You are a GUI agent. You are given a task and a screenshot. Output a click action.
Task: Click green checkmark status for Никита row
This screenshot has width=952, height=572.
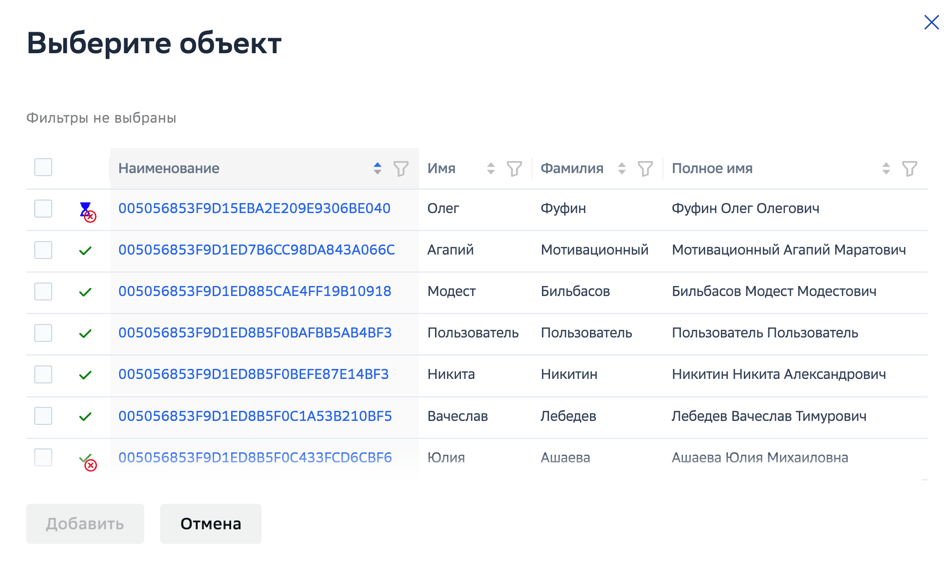pos(86,375)
